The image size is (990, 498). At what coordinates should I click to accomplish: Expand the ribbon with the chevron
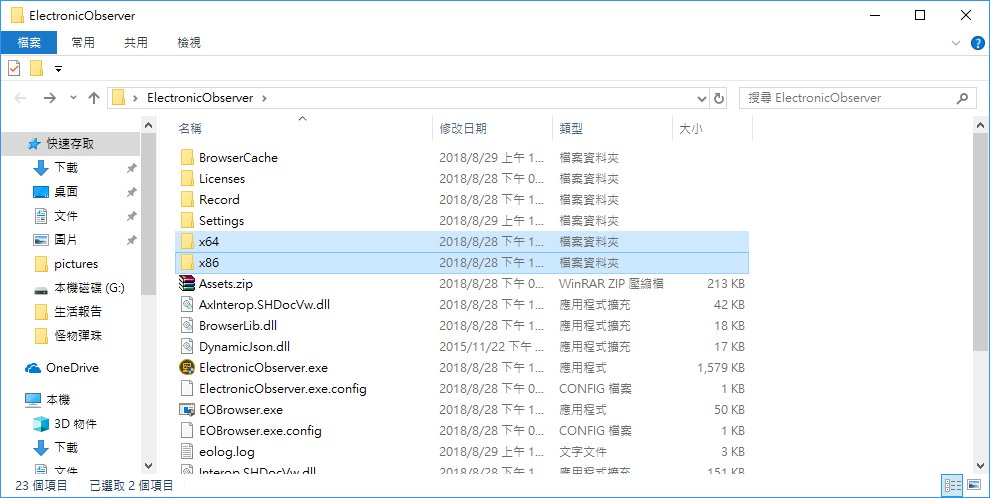pos(956,43)
